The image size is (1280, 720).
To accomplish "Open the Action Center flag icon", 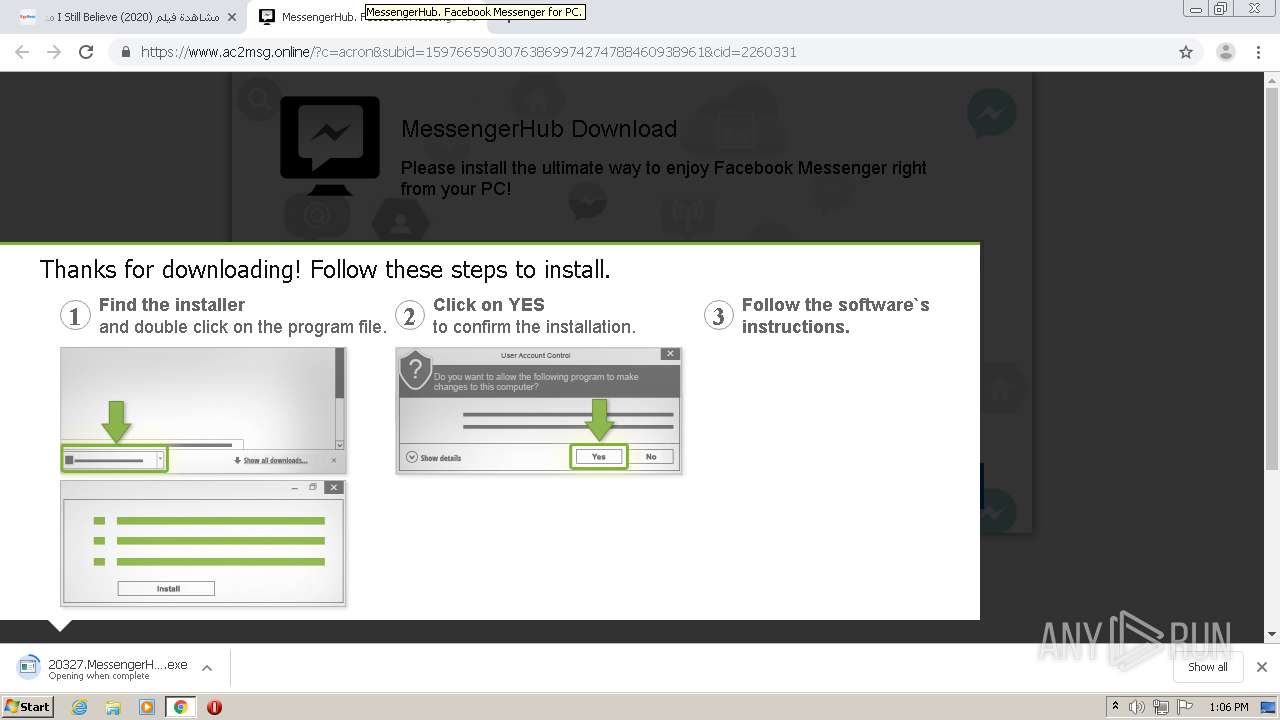I will click(1184, 707).
